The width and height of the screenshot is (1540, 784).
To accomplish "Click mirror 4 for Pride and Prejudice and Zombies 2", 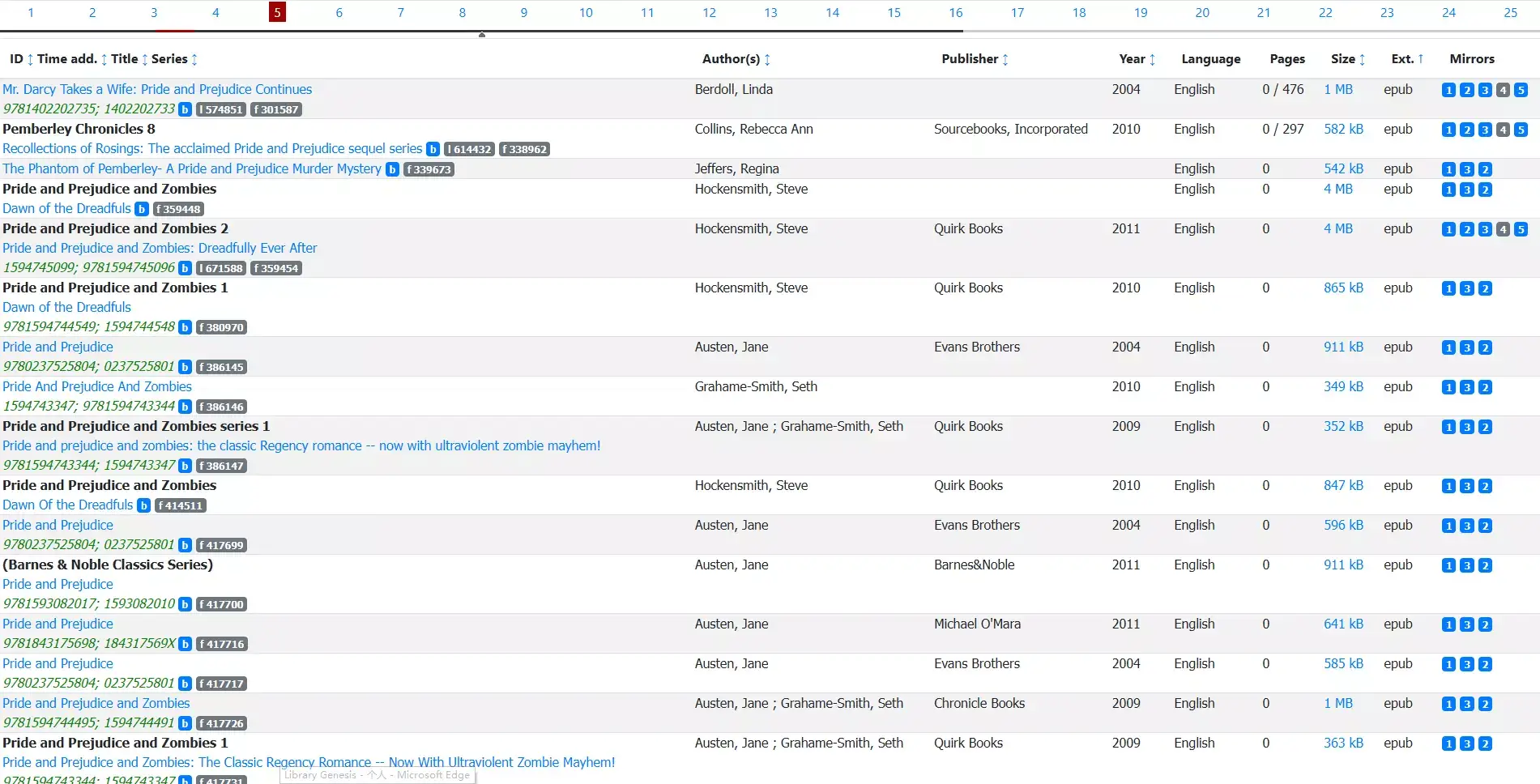I will coord(1503,229).
